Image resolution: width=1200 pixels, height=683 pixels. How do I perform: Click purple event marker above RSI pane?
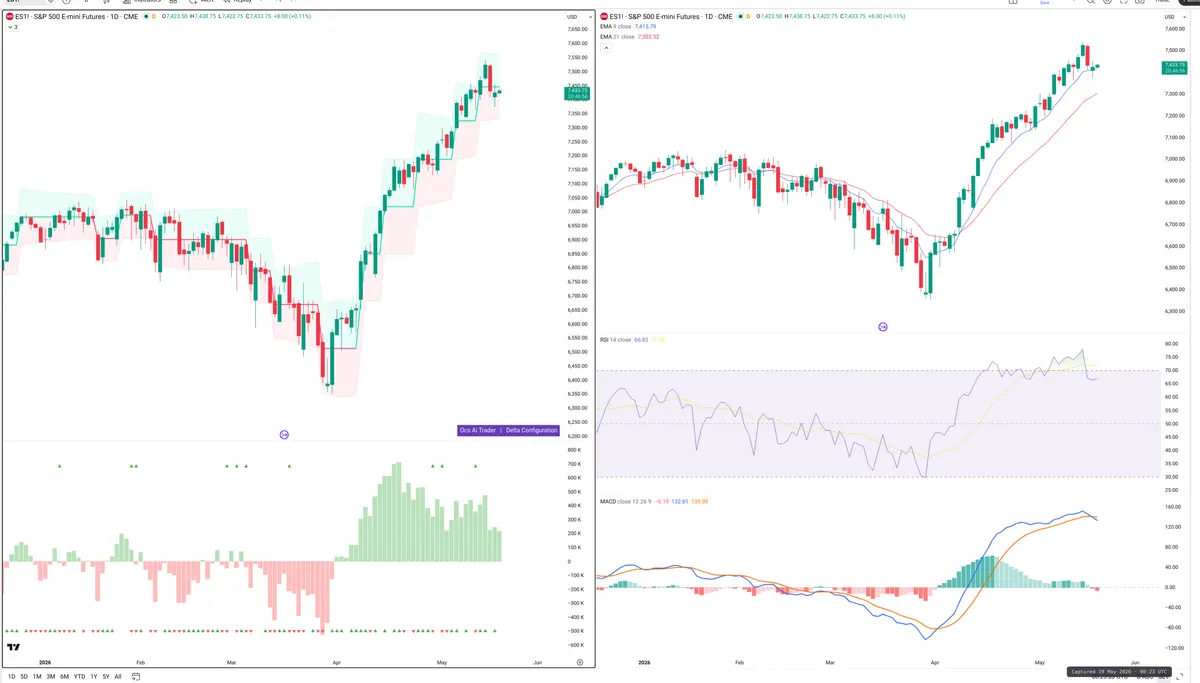(x=883, y=327)
